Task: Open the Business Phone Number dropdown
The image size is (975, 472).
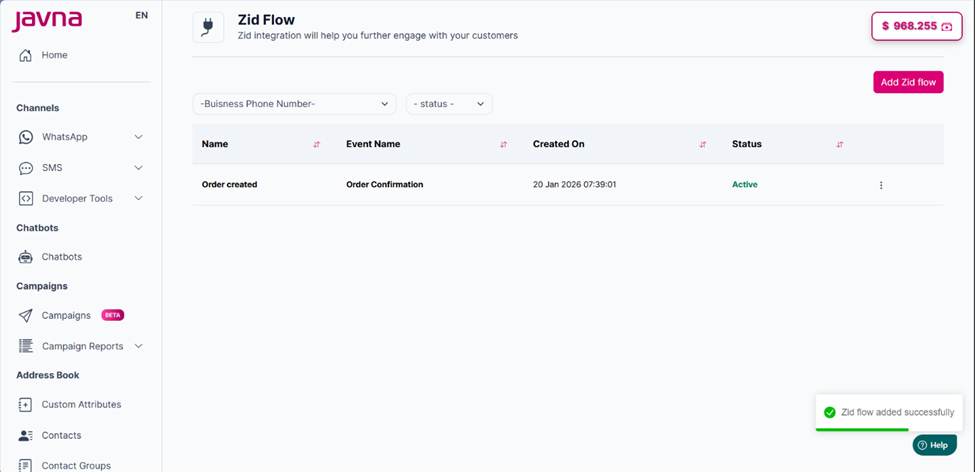Action: 294,104
